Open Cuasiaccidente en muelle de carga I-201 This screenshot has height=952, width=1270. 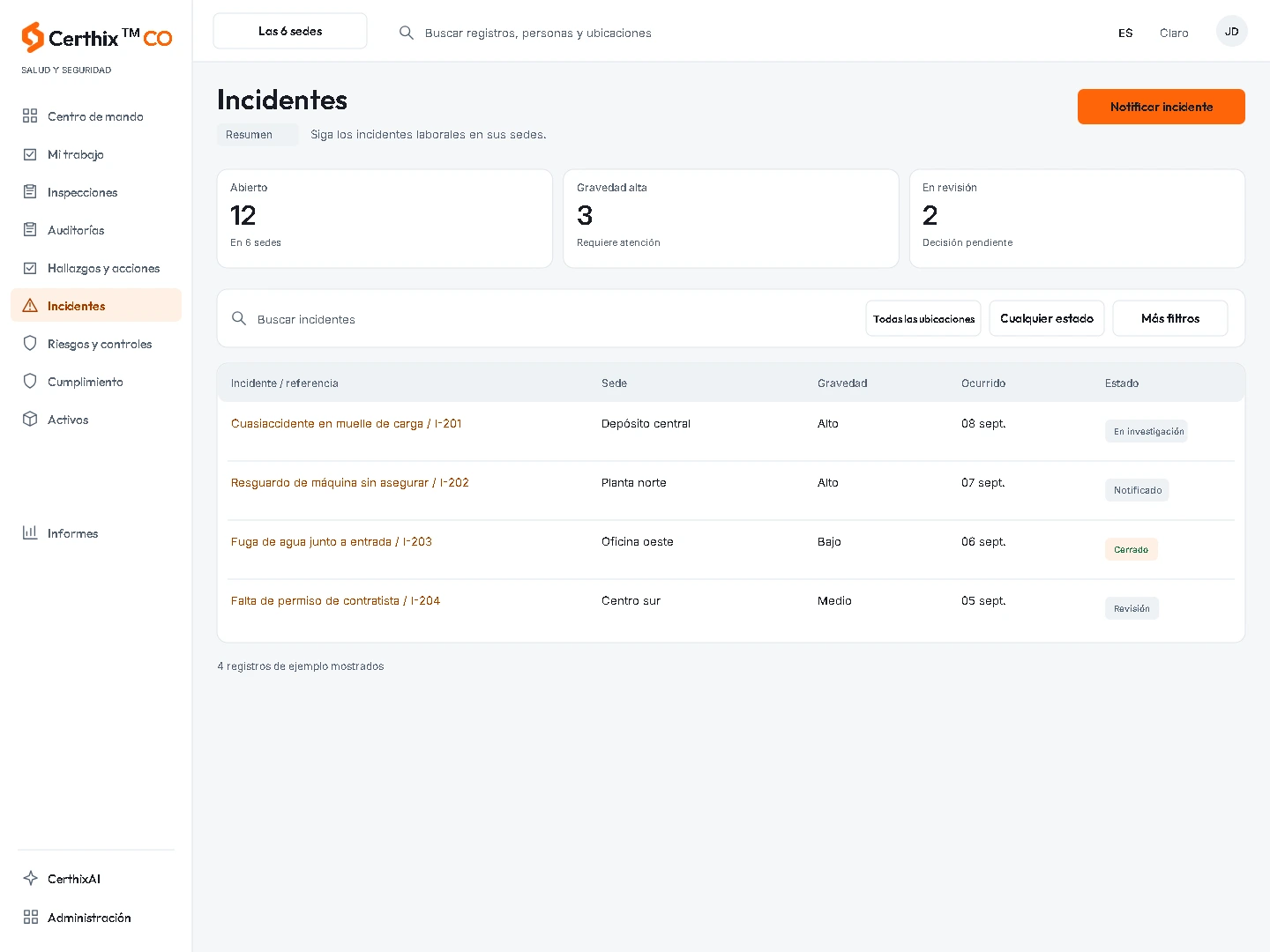[x=346, y=424]
